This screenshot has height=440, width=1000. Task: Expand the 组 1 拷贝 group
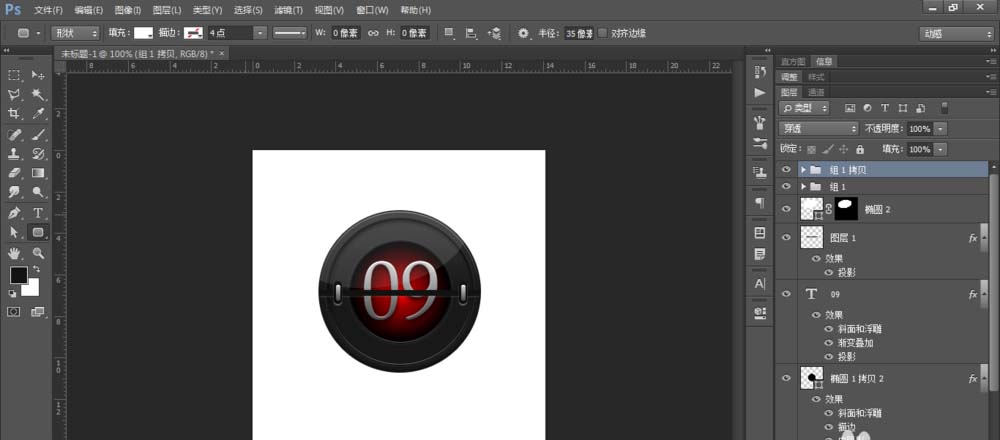(x=803, y=170)
